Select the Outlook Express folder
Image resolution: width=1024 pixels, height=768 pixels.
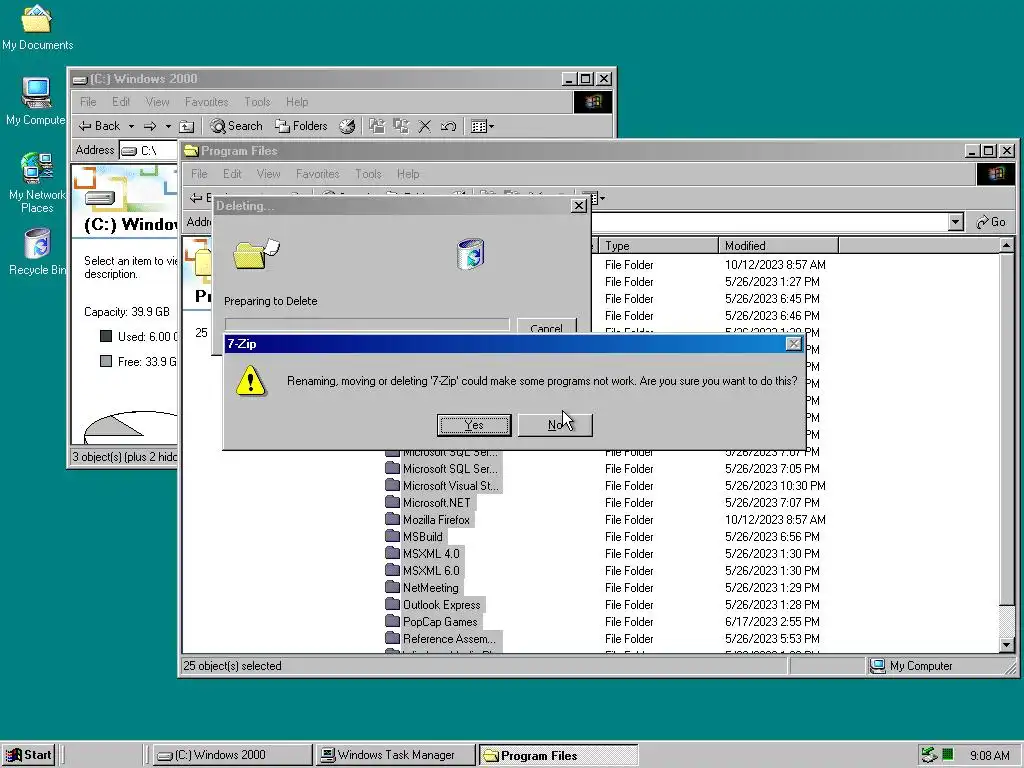[434, 605]
